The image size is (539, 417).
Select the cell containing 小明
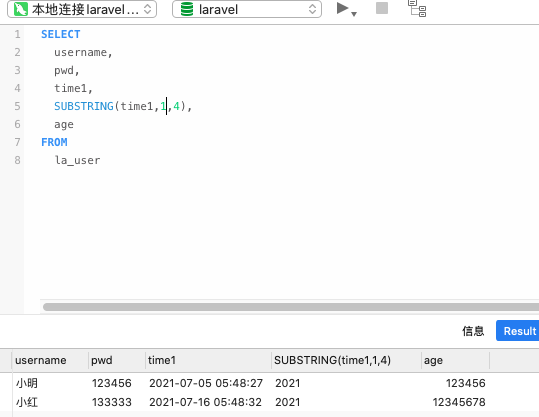pos(50,383)
